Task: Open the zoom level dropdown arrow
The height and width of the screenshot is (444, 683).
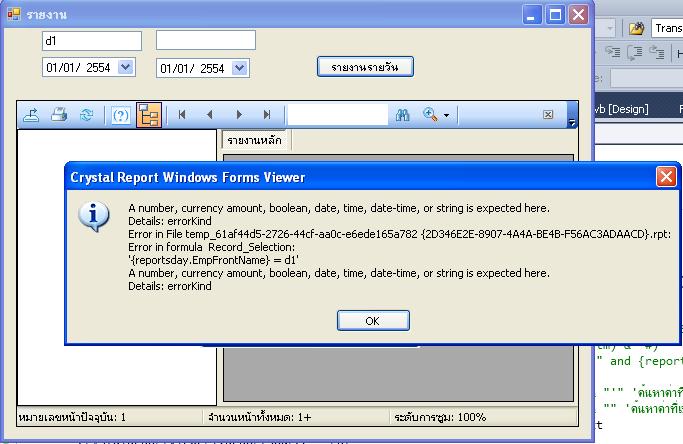Action: coord(446,115)
